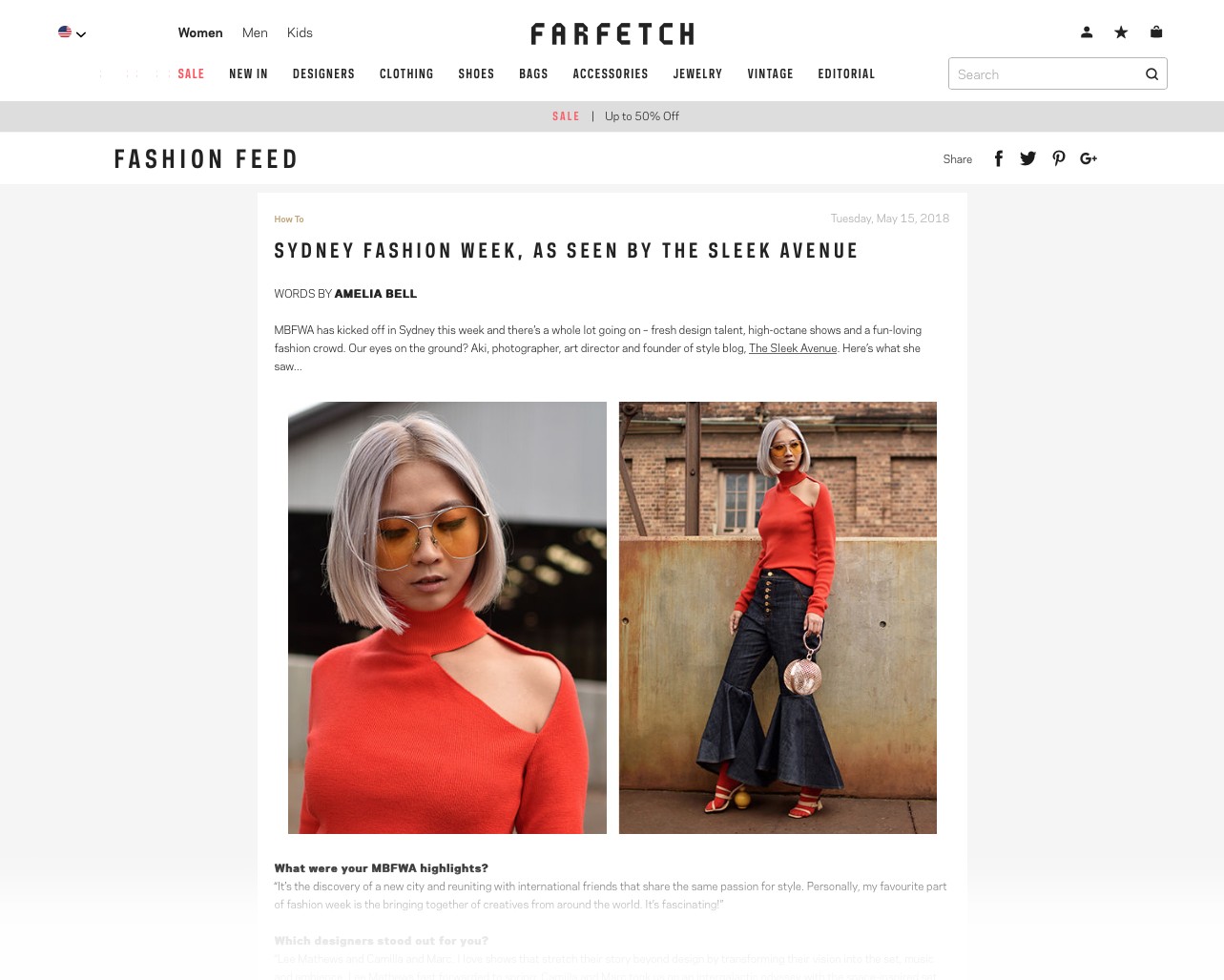Screen dimensions: 1224x980
Task: Open the close-up portrait photo
Action: pos(447,617)
